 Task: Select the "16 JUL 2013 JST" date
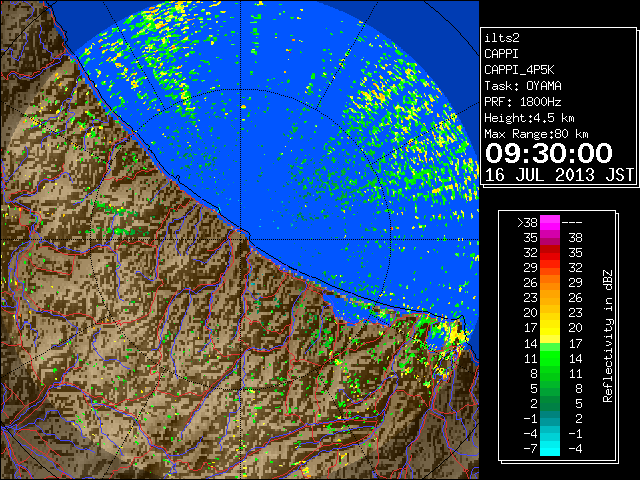(x=559, y=175)
